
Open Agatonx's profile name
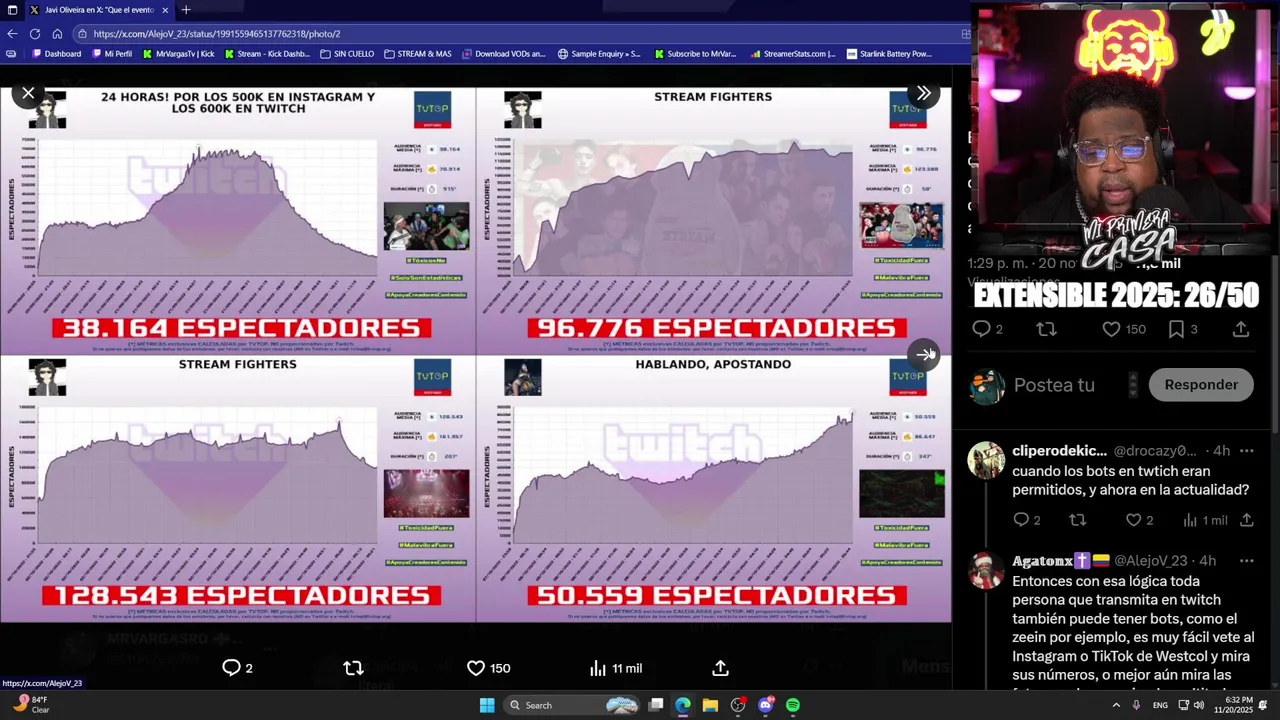1041,561
